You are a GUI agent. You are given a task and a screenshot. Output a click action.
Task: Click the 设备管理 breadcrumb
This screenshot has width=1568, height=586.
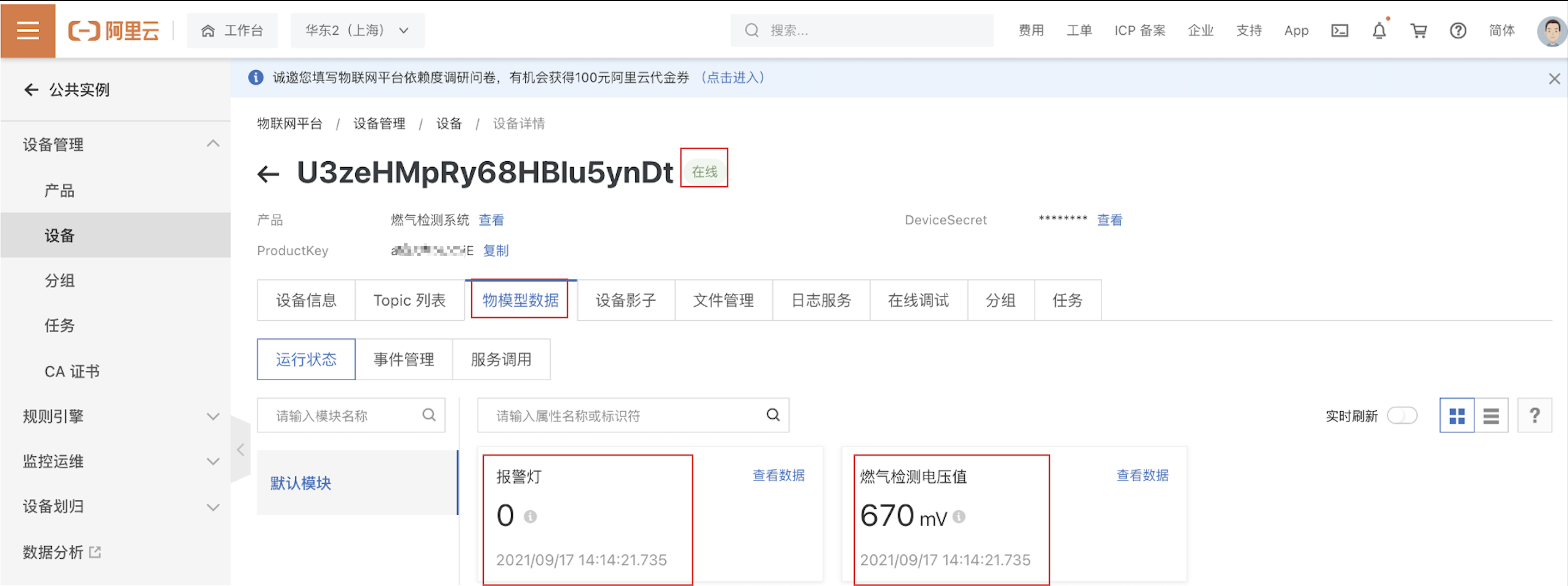[x=379, y=124]
